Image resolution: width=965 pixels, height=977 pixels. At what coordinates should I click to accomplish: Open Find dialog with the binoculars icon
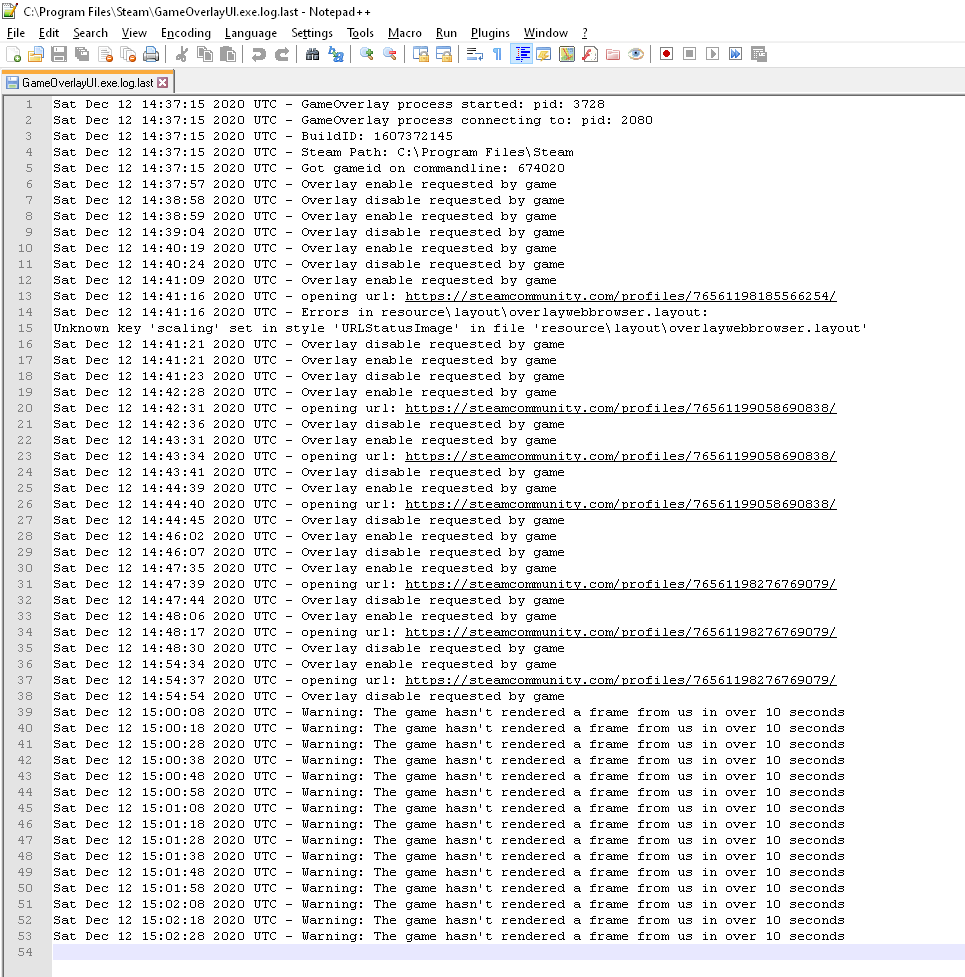pyautogui.click(x=313, y=55)
